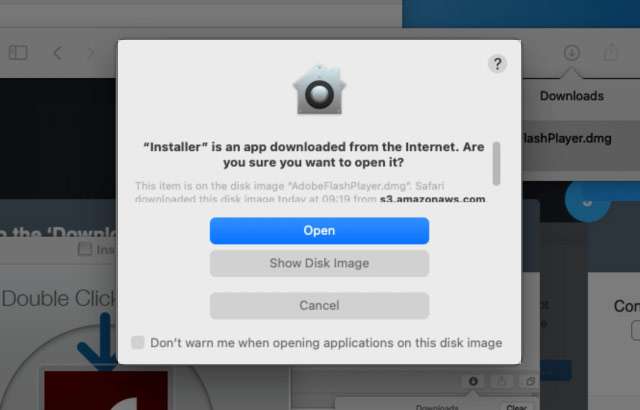Open the Installer app

click(319, 230)
